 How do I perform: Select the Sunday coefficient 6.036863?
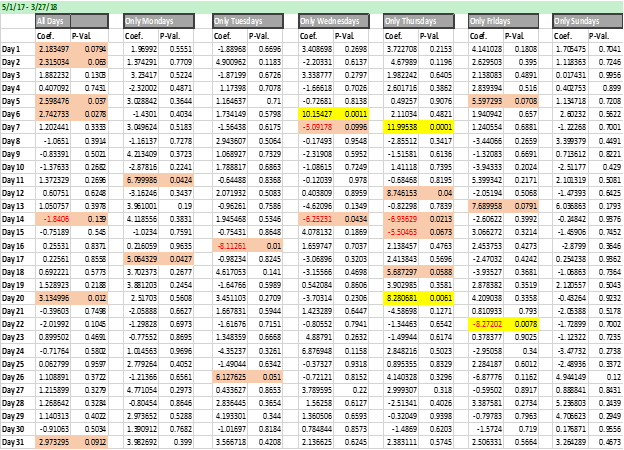pos(570,206)
